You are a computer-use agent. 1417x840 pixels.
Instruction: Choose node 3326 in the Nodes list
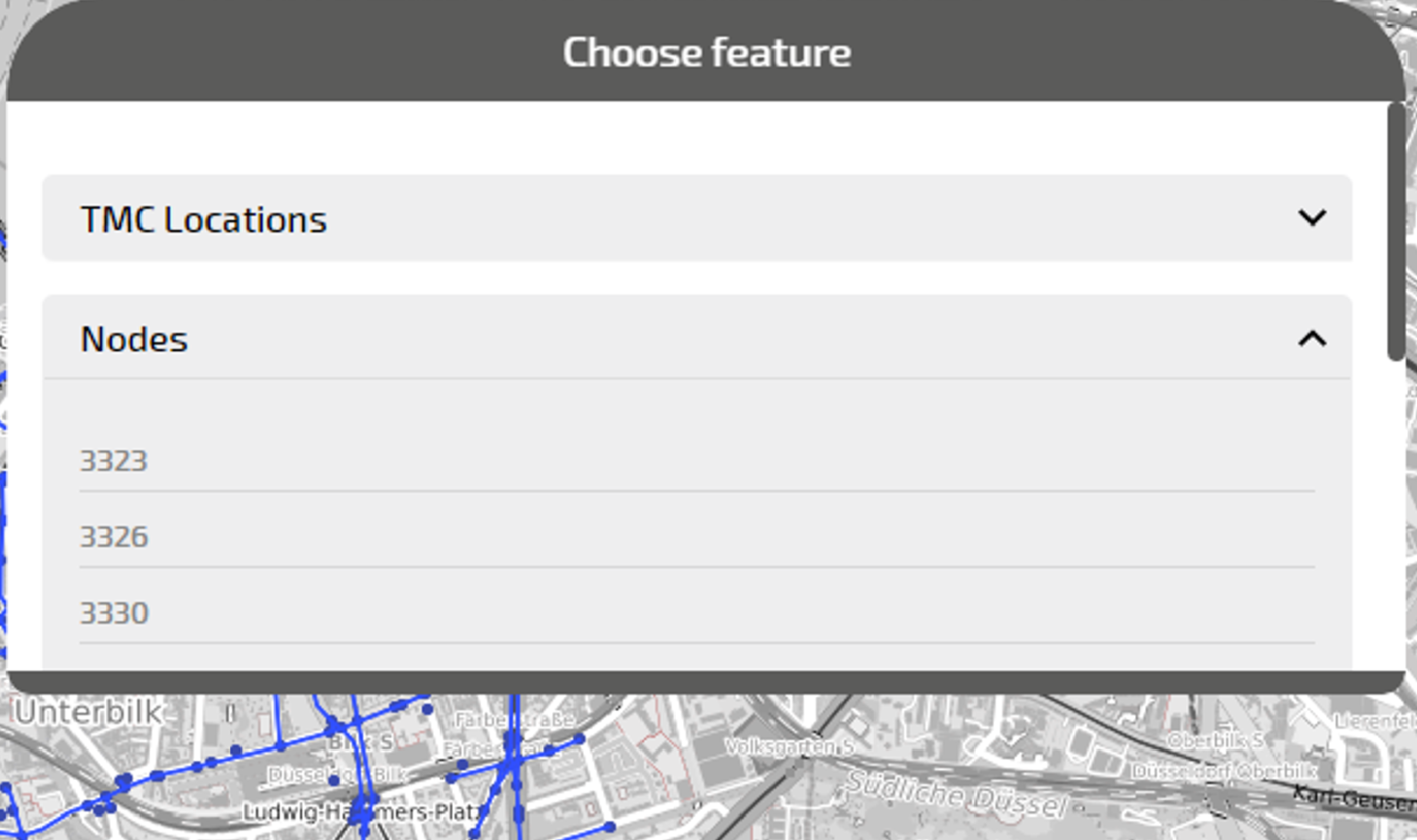[x=114, y=537]
